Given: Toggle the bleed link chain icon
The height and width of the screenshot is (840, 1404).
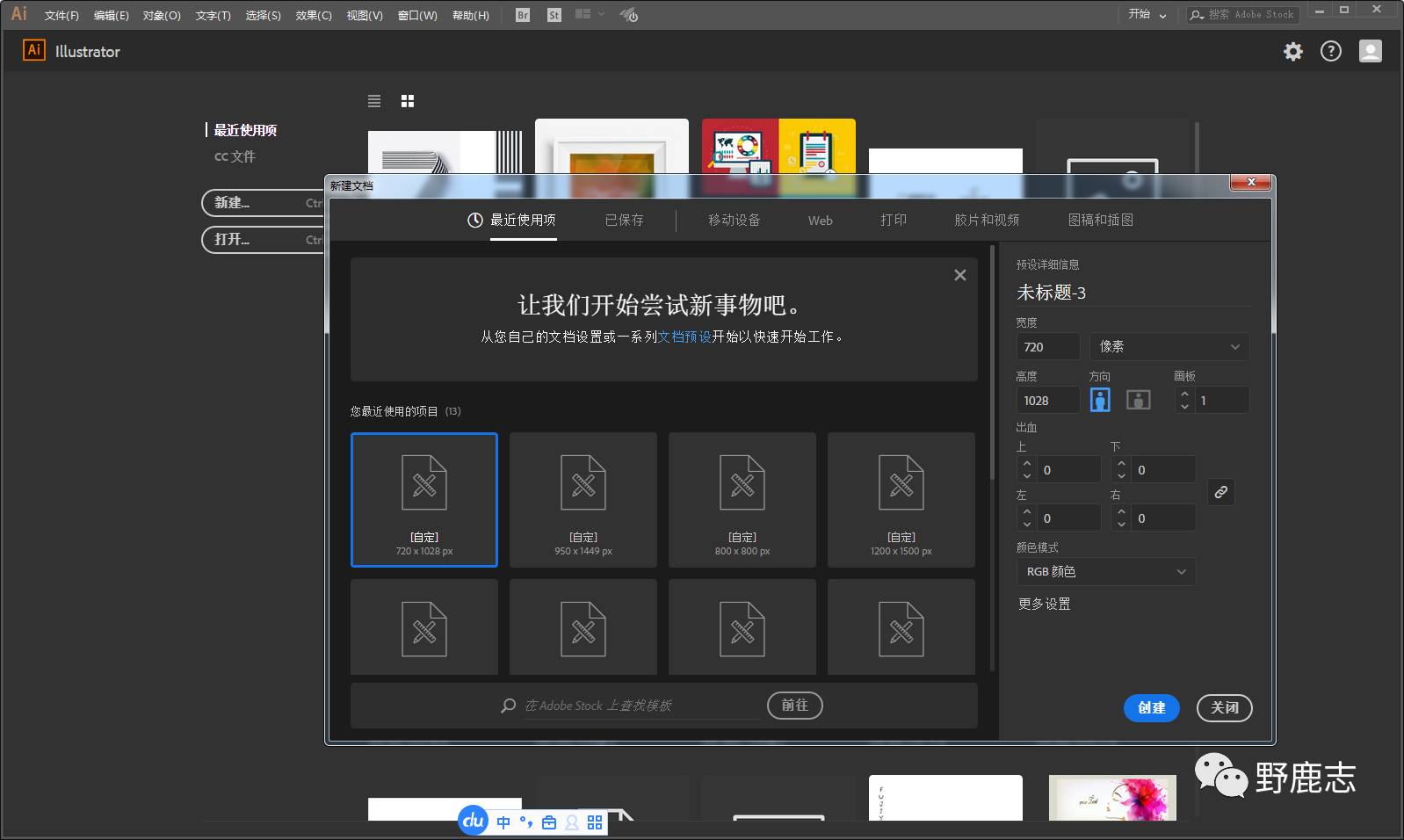Looking at the screenshot, I should tap(1220, 492).
